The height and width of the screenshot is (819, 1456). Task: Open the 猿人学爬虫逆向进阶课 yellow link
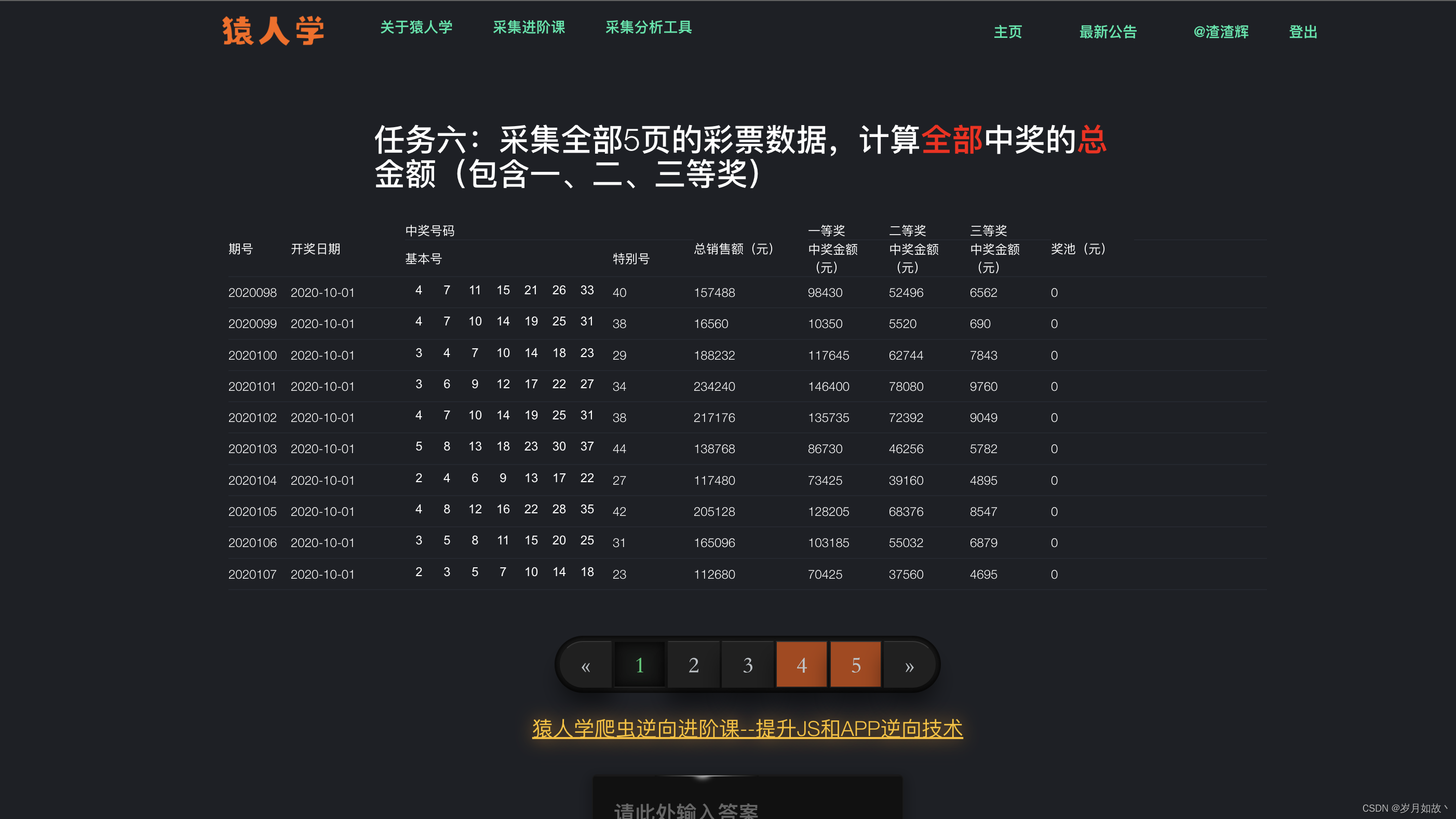747,728
